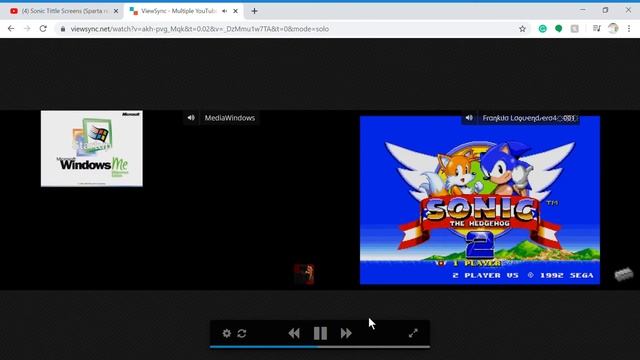Fast forward the synced videos
Viewport: 640px width, 360px height.
click(346, 333)
